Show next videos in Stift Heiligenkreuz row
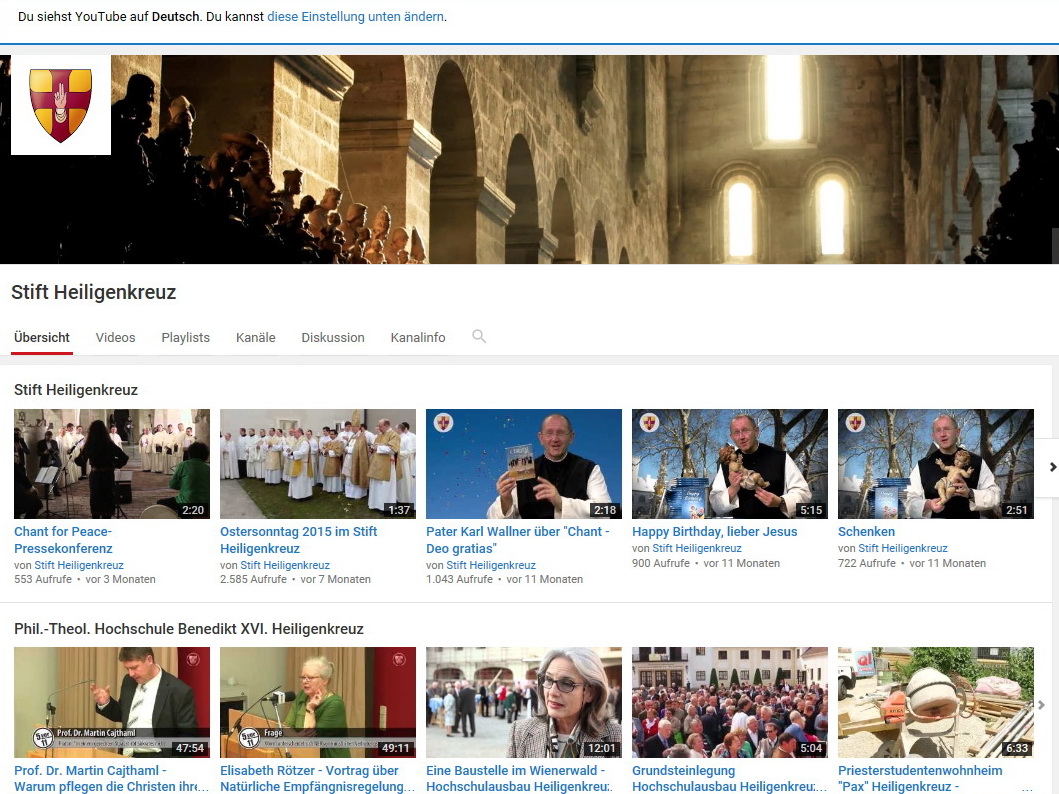Image resolution: width=1059 pixels, height=794 pixels. 1051,467
